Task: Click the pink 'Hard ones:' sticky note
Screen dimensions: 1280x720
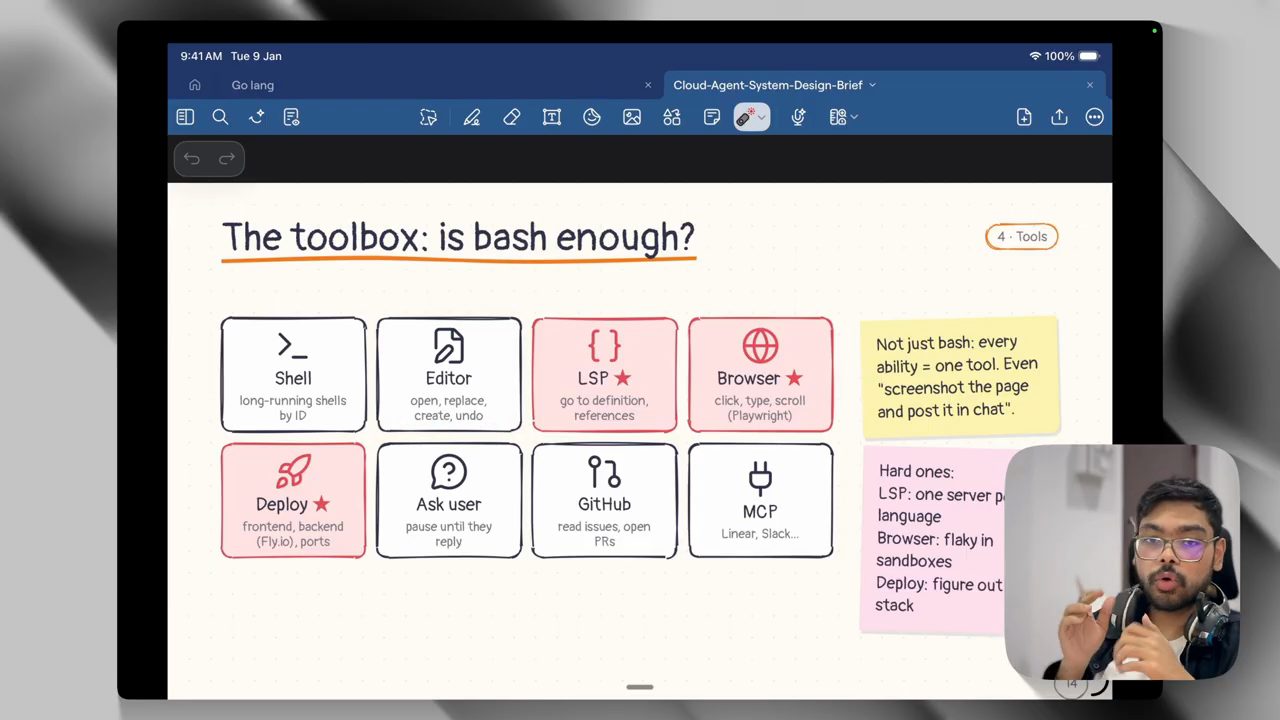Action: (934, 539)
